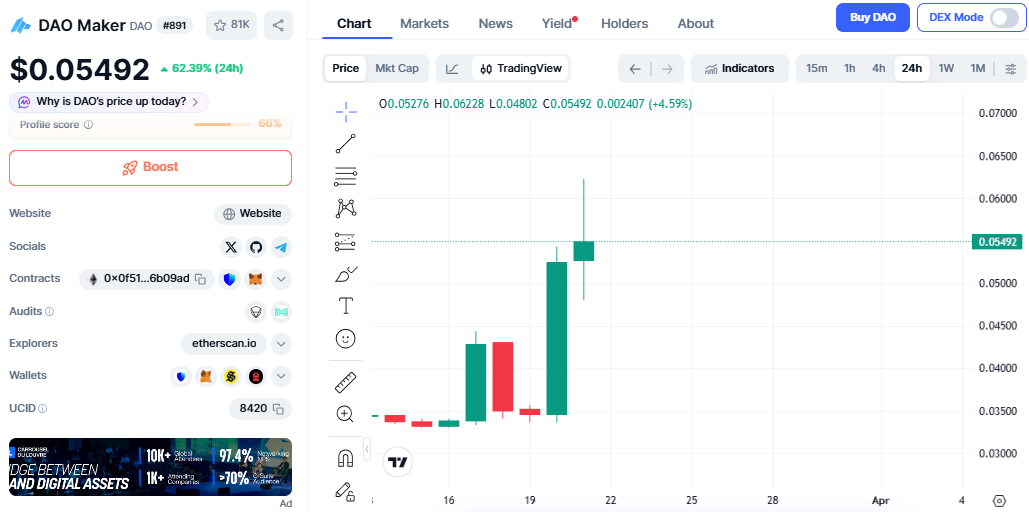Set chart interval to 1M
The image size is (1029, 512).
tap(978, 68)
